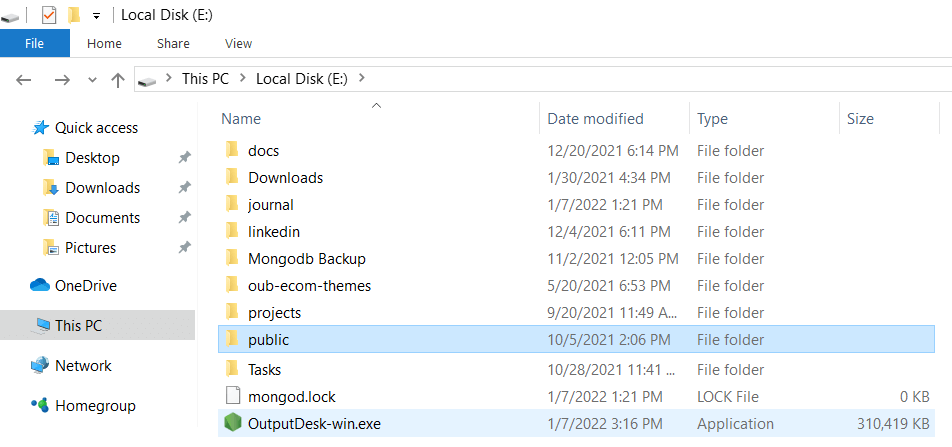The image size is (952, 447).
Task: Click the Back navigation arrow
Action: (x=24, y=80)
